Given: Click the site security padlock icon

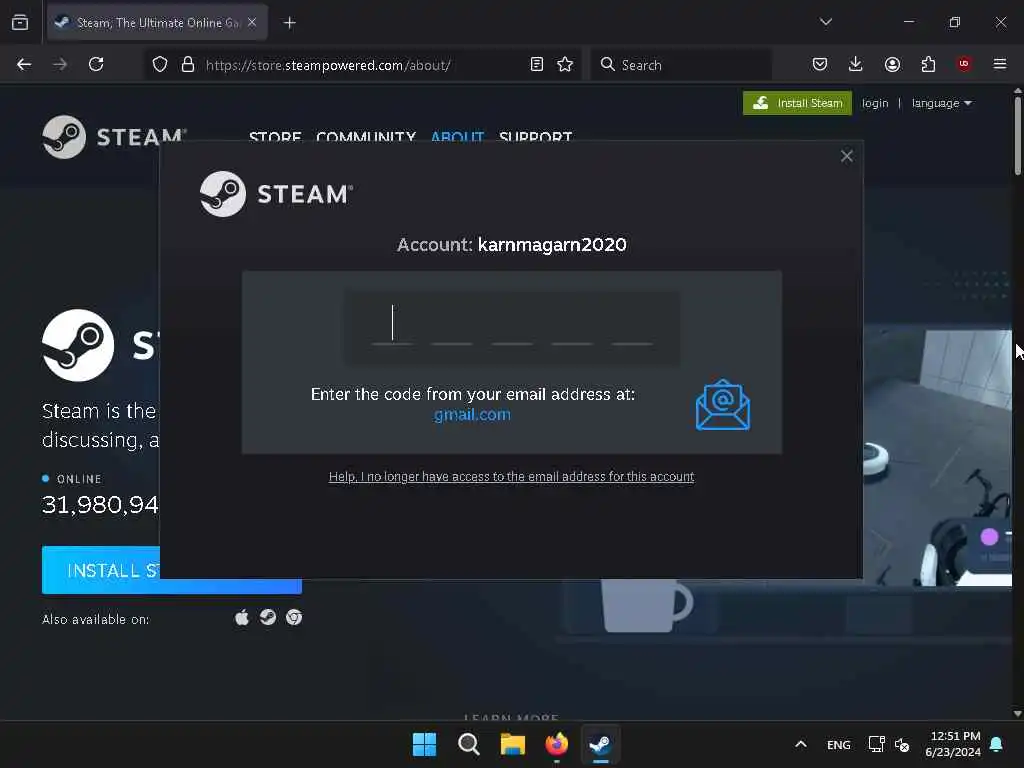Looking at the screenshot, I should [x=188, y=65].
